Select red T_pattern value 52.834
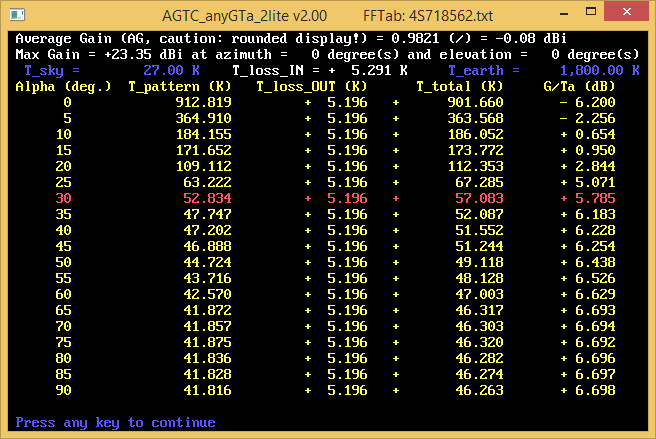656x439 pixels. coord(208,198)
